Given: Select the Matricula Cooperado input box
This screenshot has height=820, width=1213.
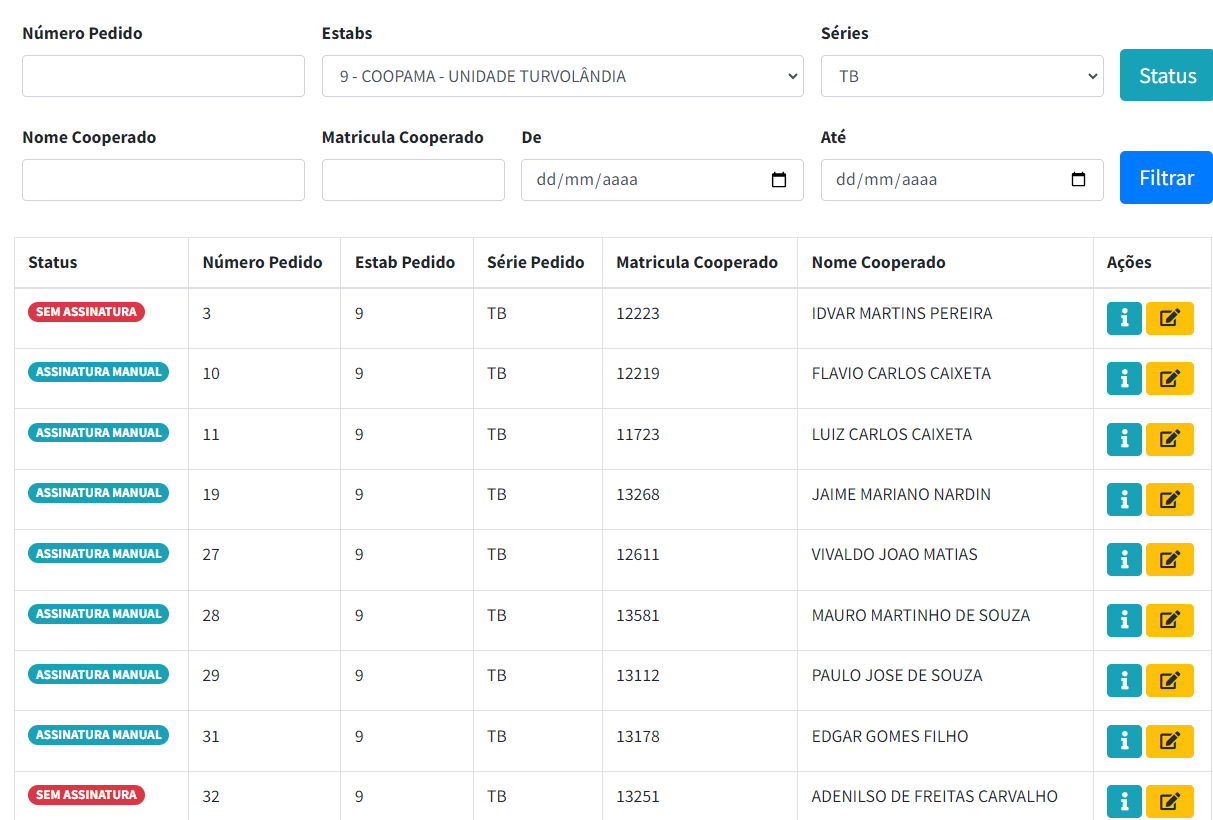Looking at the screenshot, I should coord(413,180).
